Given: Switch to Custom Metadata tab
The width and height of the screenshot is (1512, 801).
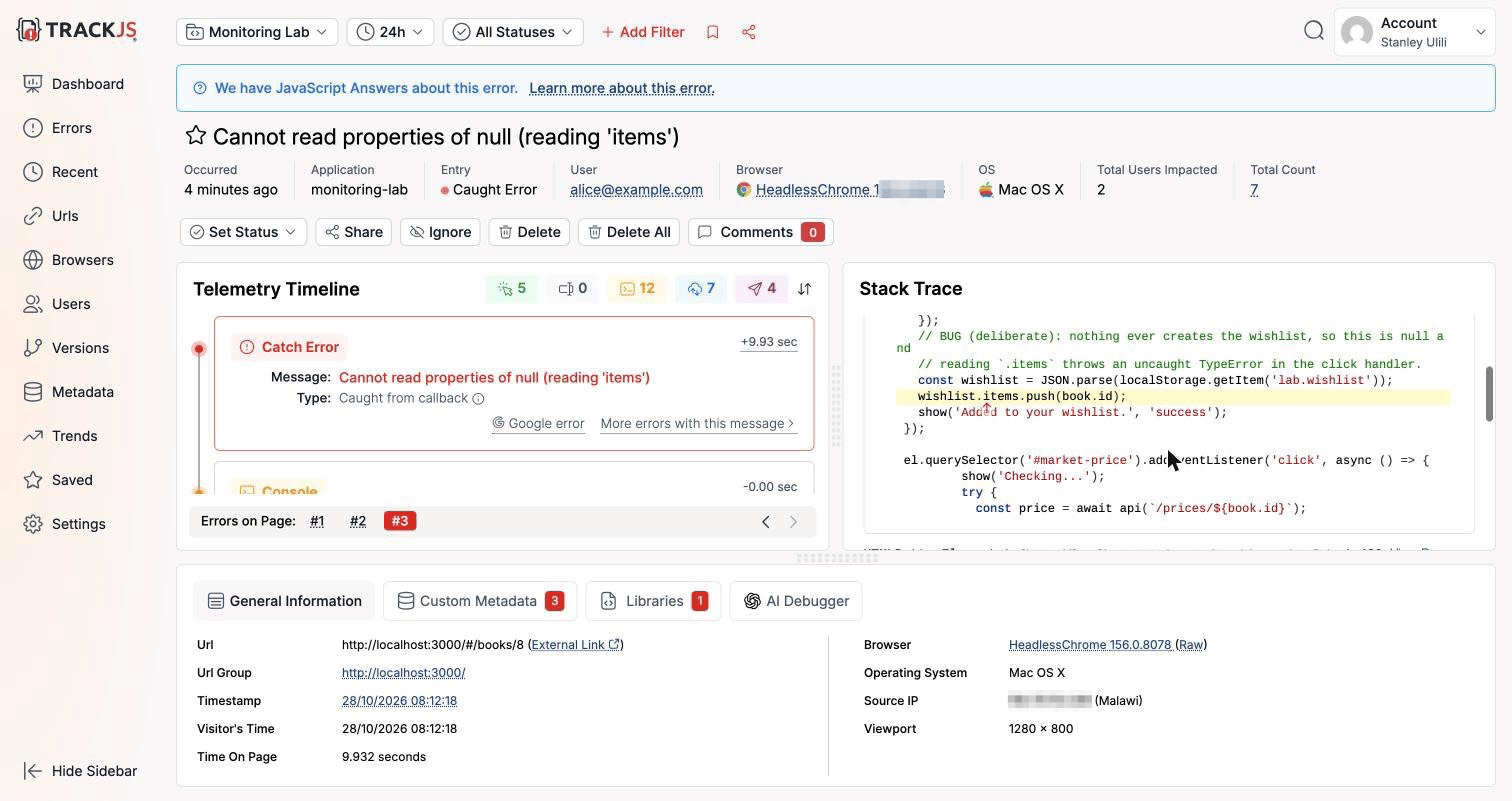Looking at the screenshot, I should tap(479, 601).
